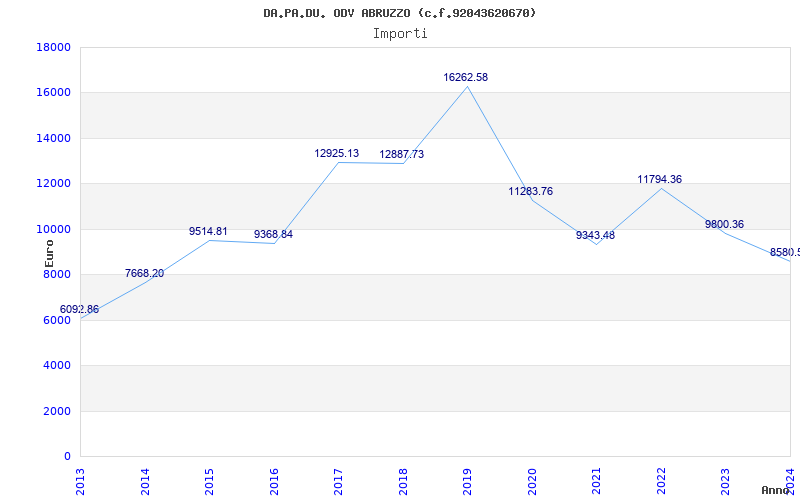Select the data label 11283.76

[x=531, y=191]
